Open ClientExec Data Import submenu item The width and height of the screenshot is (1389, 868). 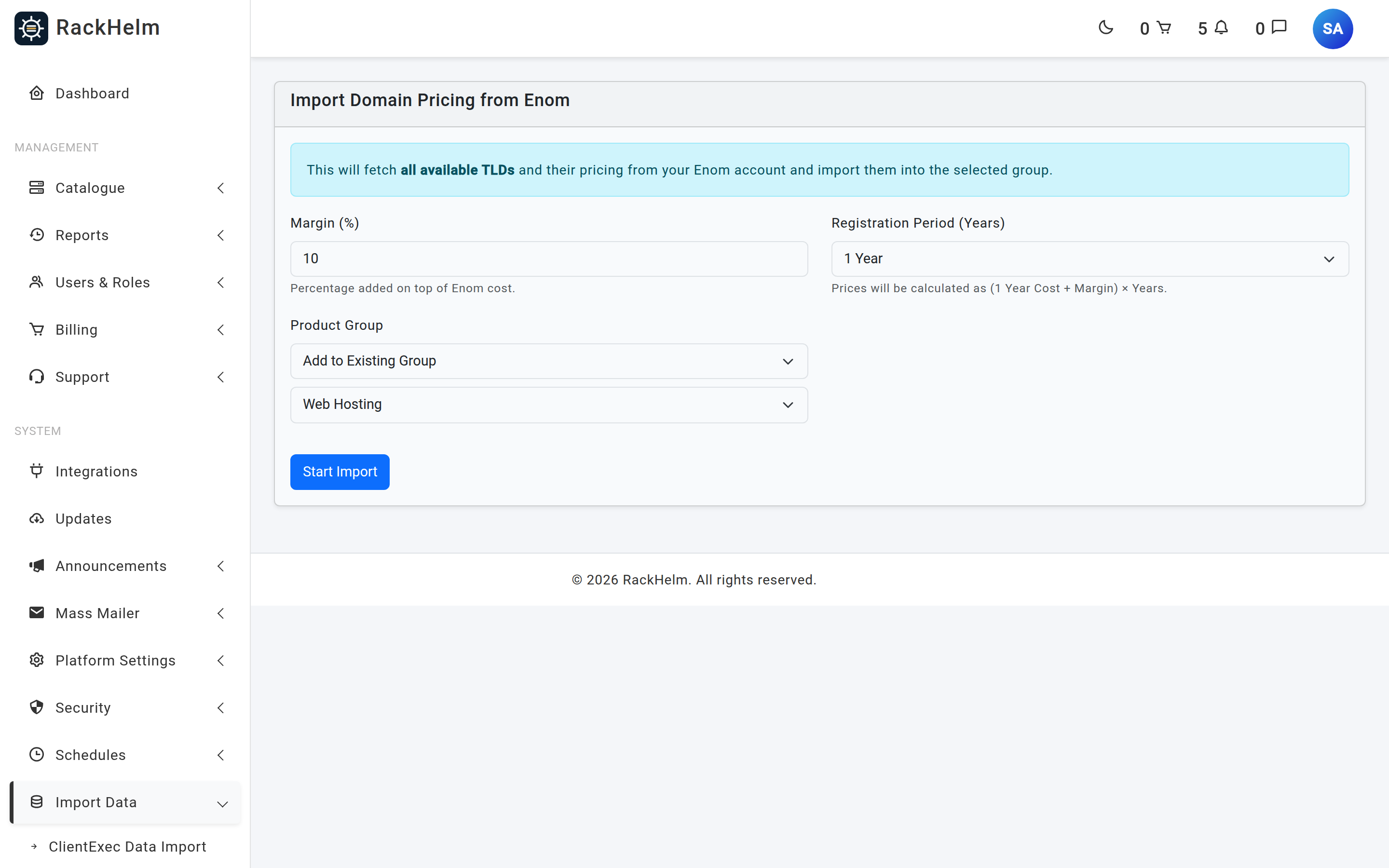(x=127, y=847)
